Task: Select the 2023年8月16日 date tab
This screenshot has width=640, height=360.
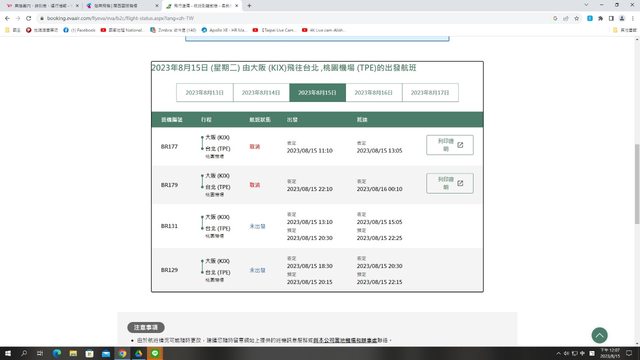Action: pyautogui.click(x=373, y=93)
